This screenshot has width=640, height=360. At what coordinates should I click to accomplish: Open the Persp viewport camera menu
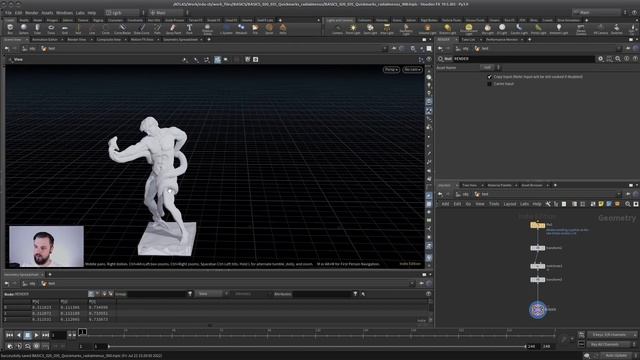pos(391,69)
